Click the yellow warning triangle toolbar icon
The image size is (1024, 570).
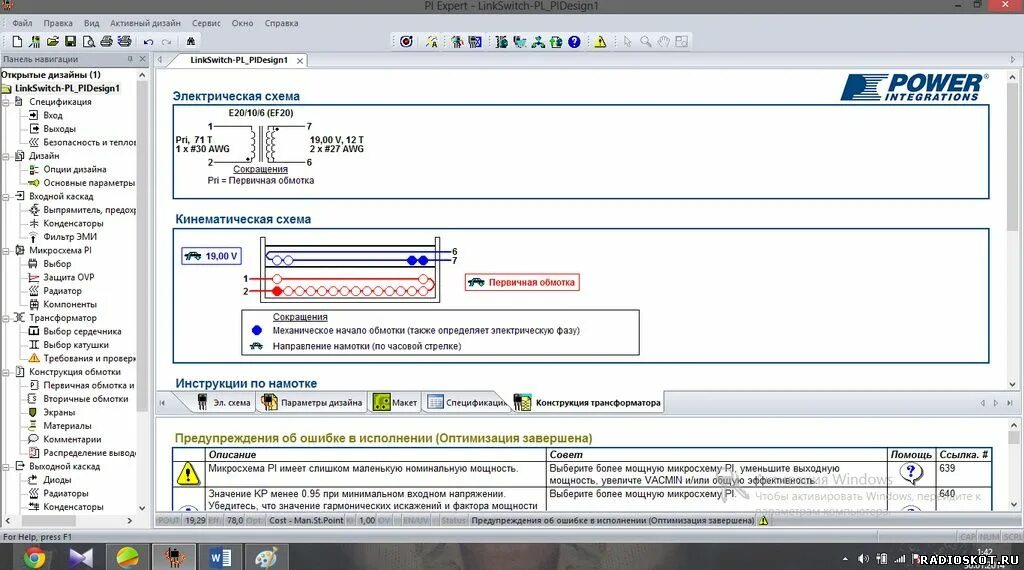point(600,42)
